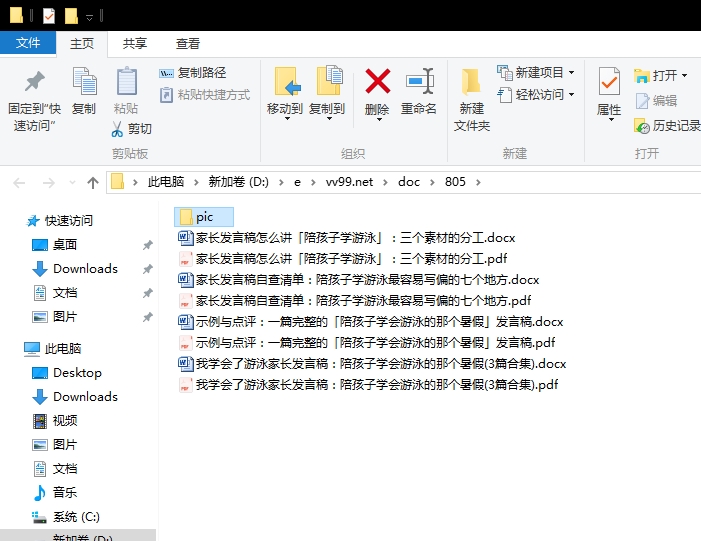Click the 此电脑 breadcrumb segment

coord(166,182)
